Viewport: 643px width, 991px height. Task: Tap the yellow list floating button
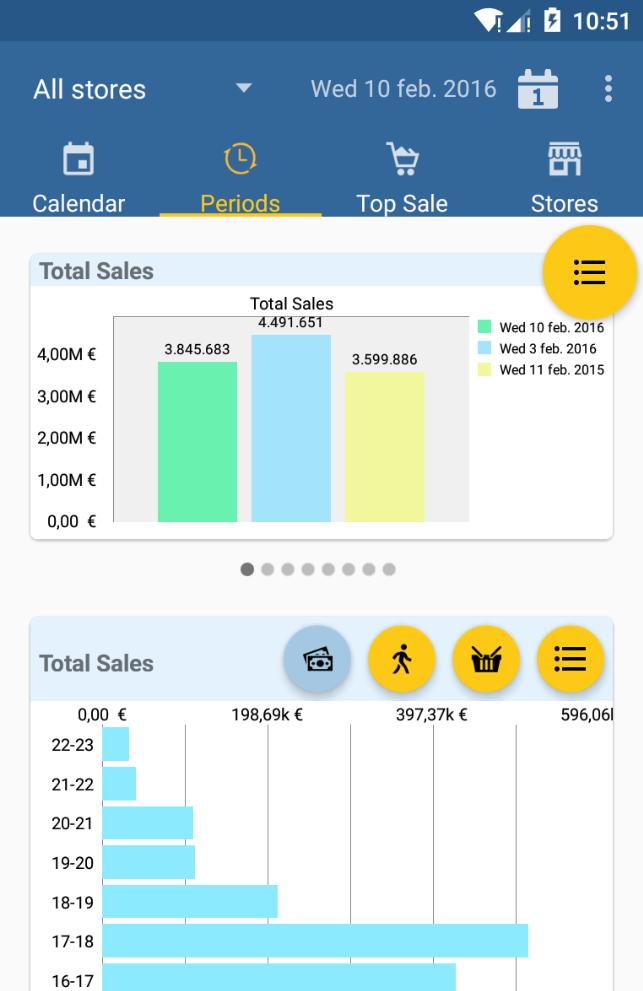[x=590, y=272]
